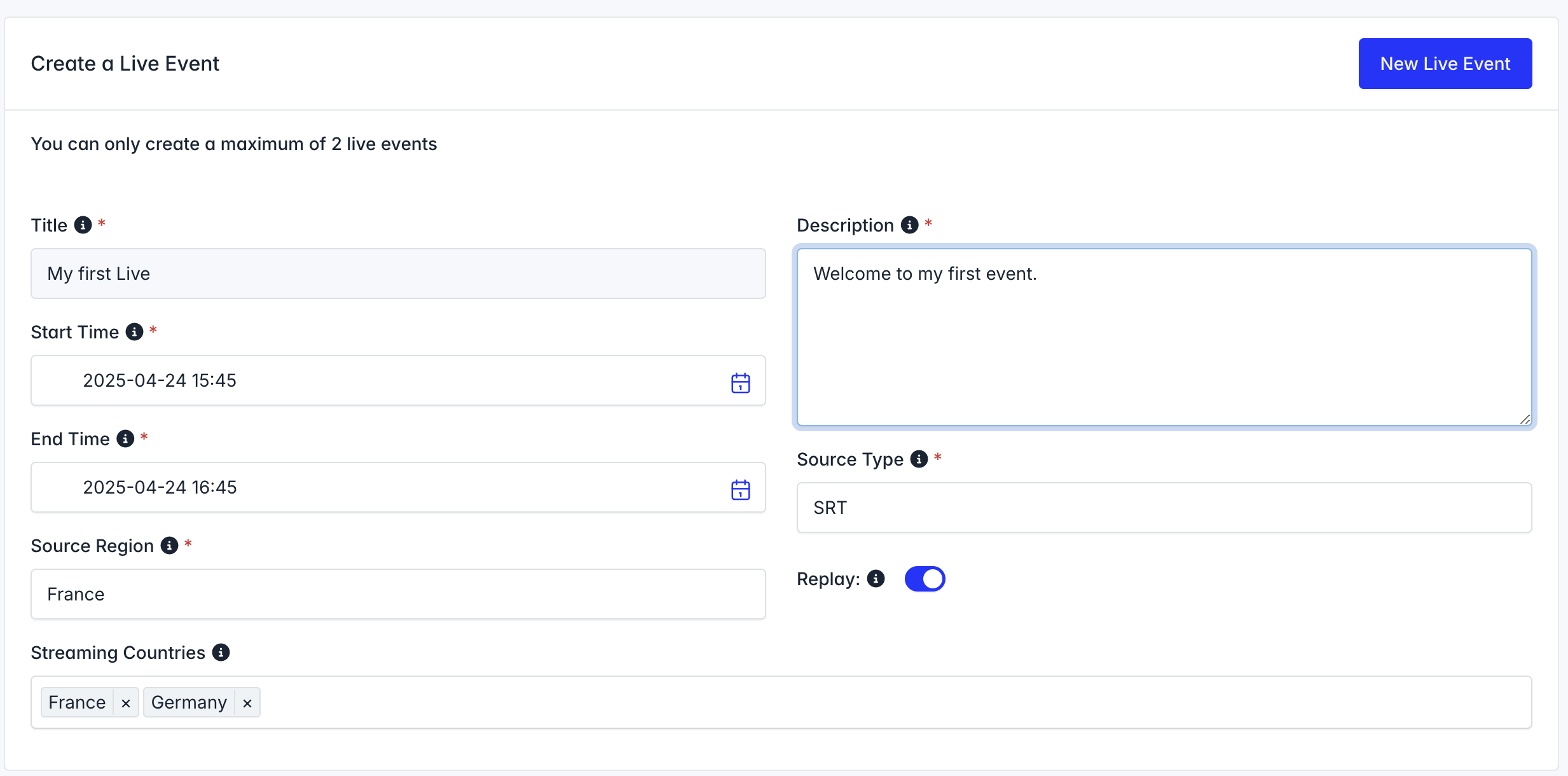The image size is (1568, 776).
Task: Click the Replay info icon
Action: click(x=876, y=579)
